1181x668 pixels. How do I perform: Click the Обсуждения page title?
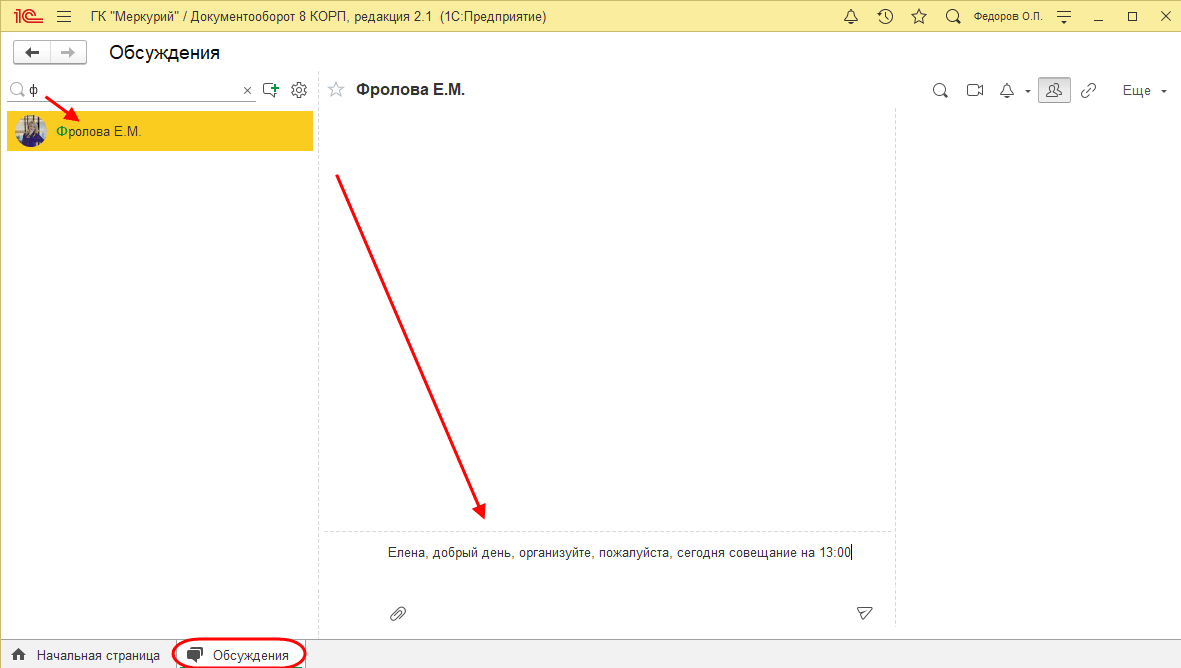(165, 53)
